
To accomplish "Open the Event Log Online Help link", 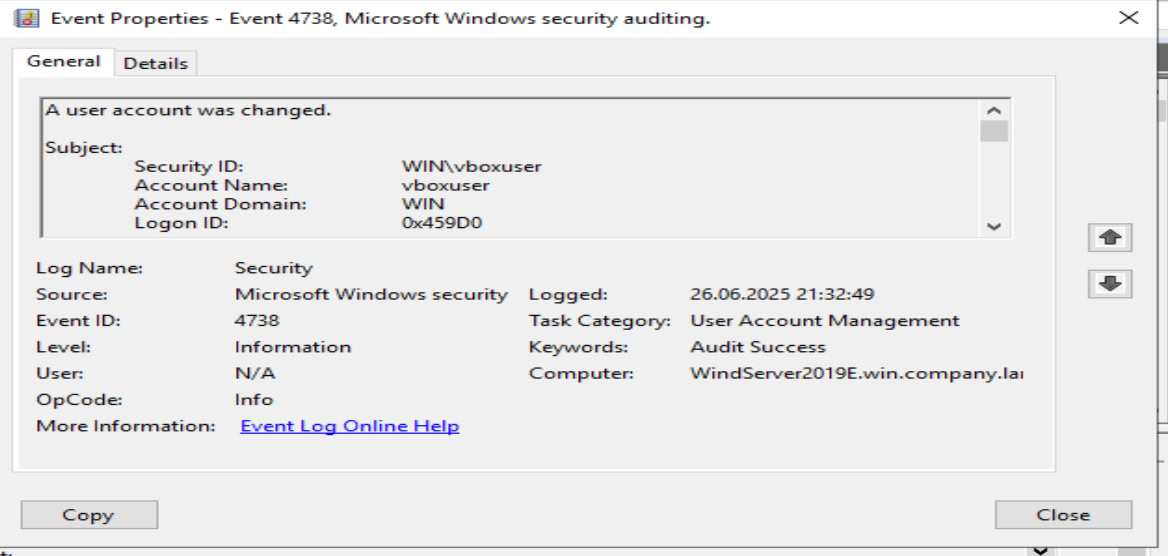I will 349,426.
